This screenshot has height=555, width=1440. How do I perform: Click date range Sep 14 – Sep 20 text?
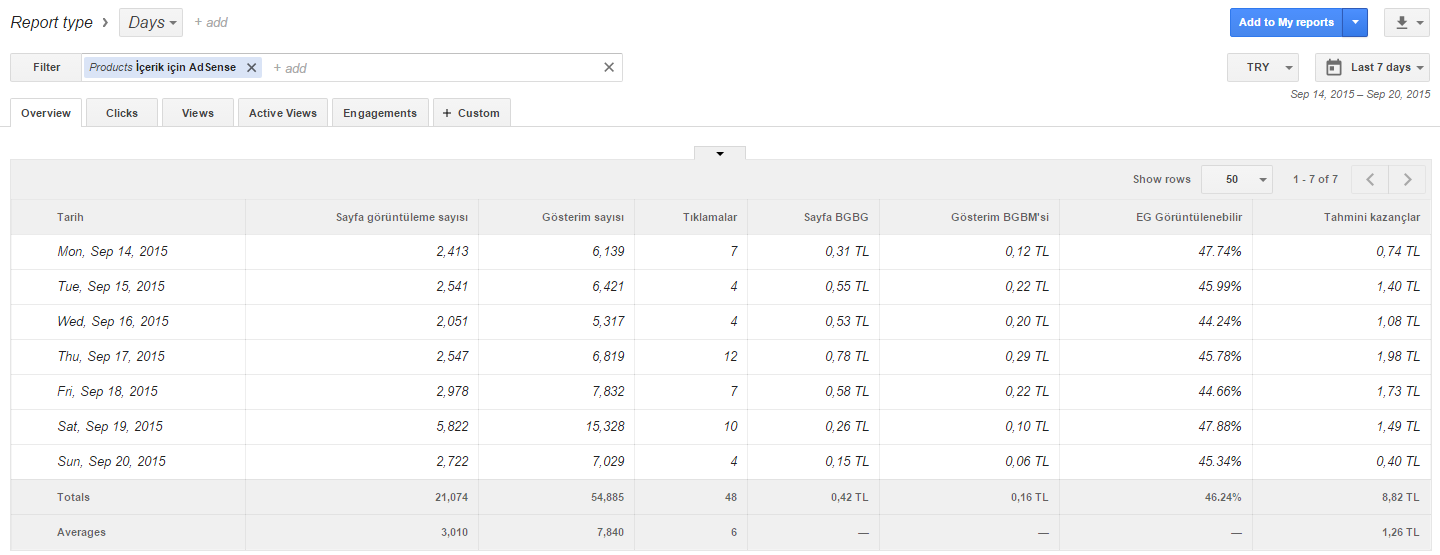tap(1360, 94)
